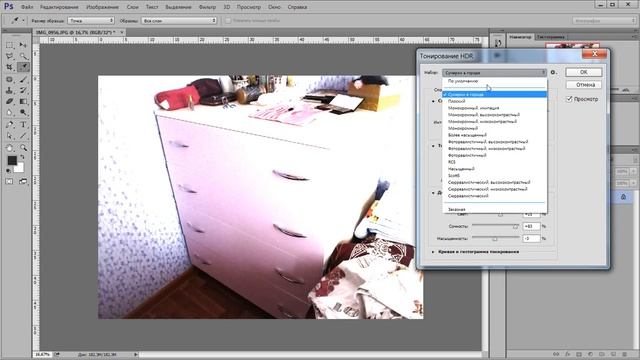Image resolution: width=640 pixels, height=360 pixels.
Task: Click Отмена to cancel HDR toning
Action: [x=583, y=85]
